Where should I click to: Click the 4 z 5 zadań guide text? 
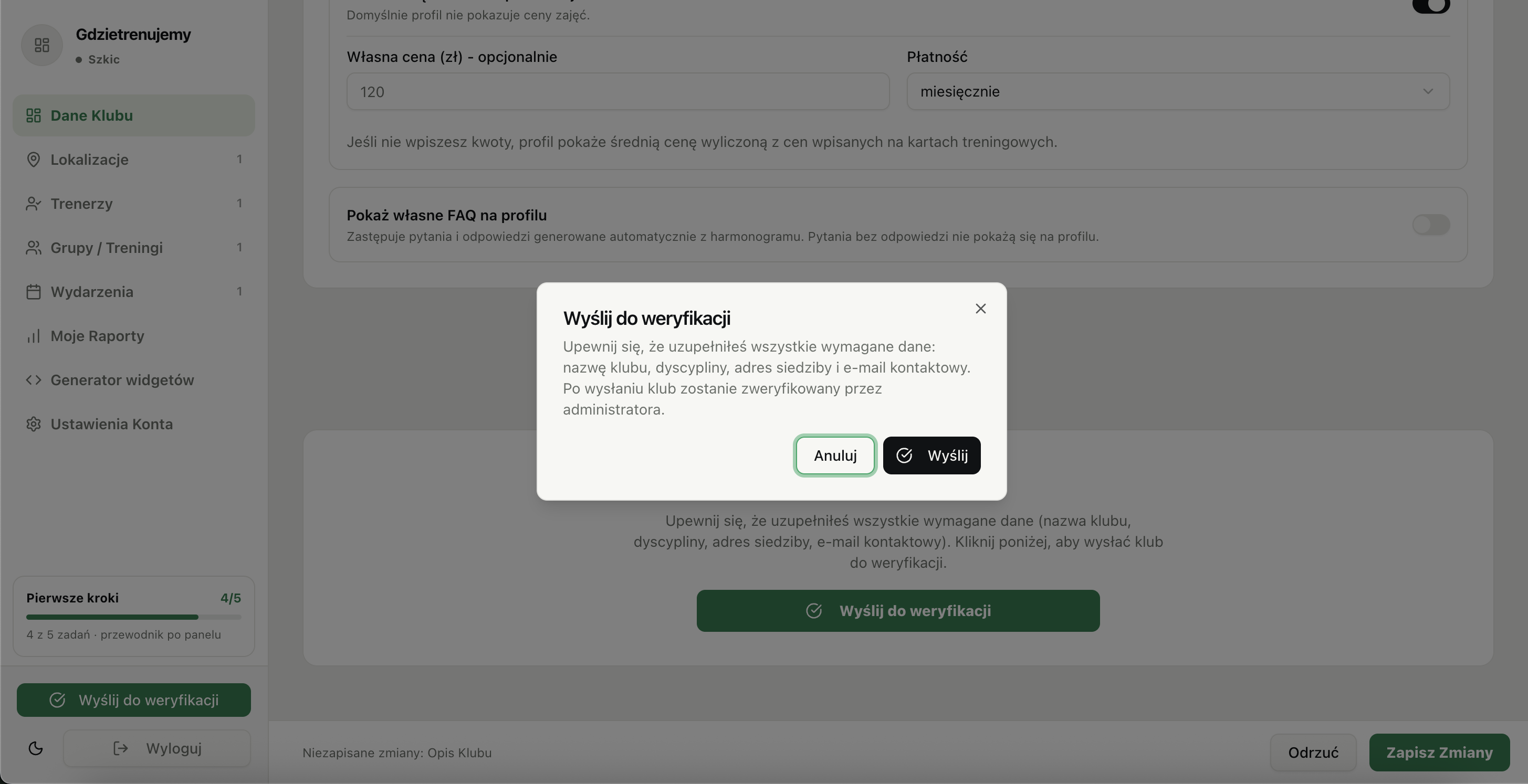pyautogui.click(x=123, y=634)
